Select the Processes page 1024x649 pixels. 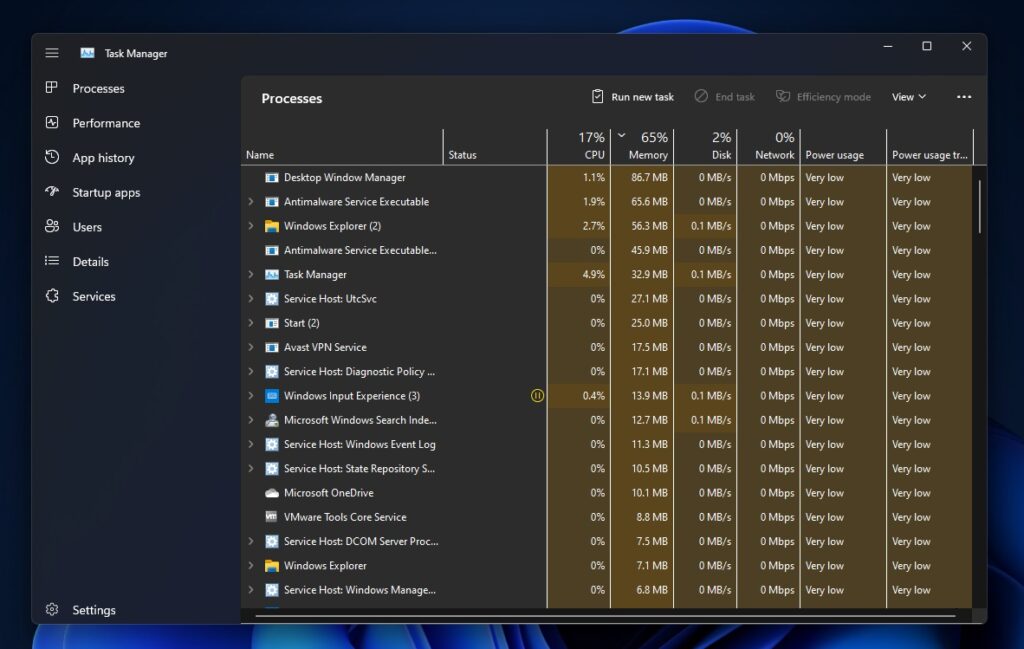click(98, 88)
